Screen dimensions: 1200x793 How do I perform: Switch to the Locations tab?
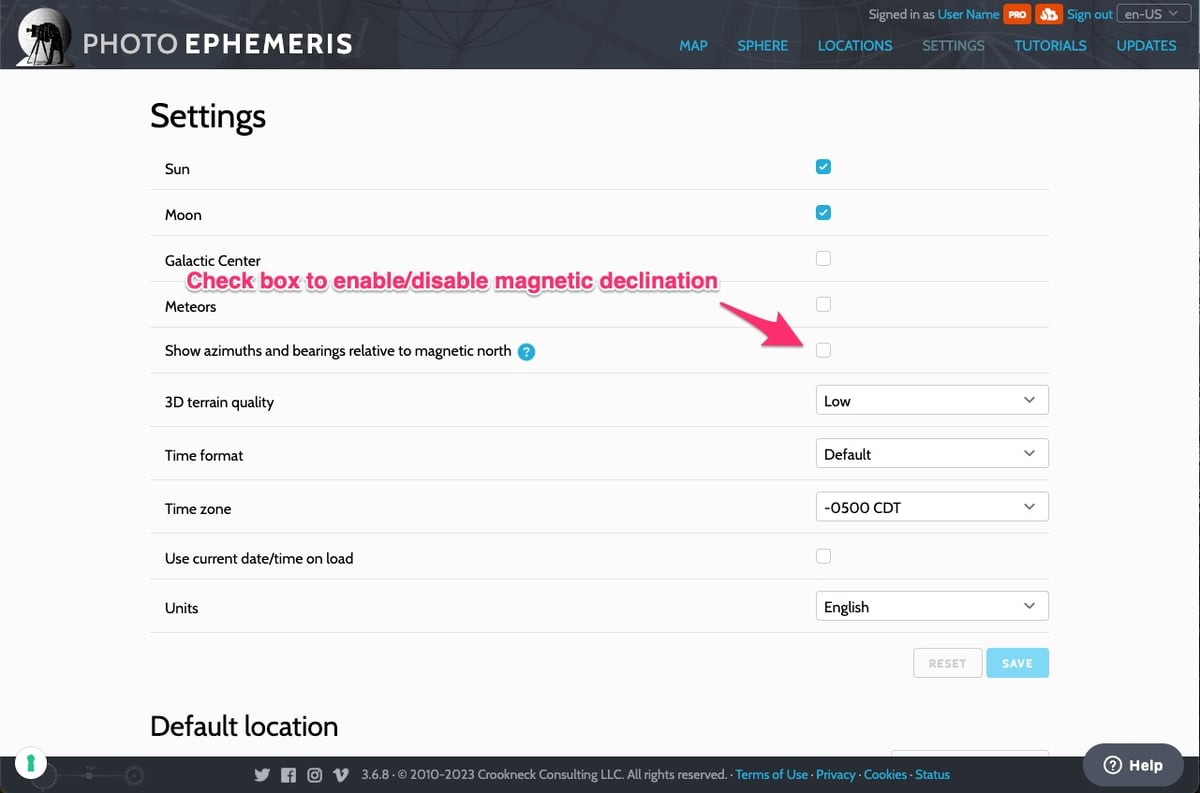(854, 45)
